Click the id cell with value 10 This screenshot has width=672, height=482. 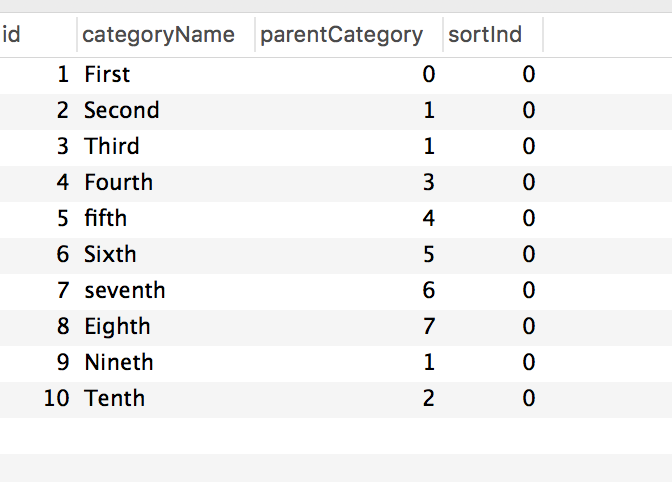(38, 398)
